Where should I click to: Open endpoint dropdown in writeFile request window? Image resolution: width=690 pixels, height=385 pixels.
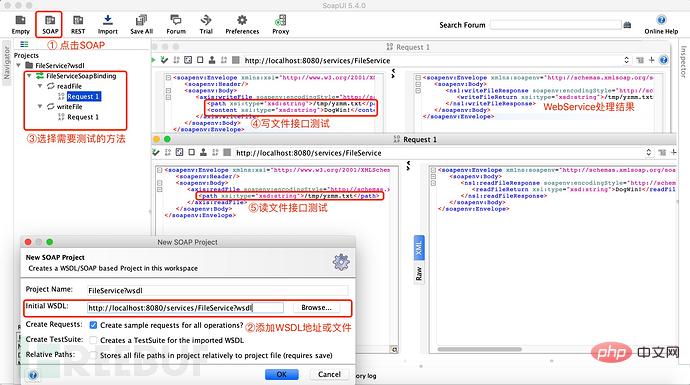pyautogui.click(x=627, y=60)
